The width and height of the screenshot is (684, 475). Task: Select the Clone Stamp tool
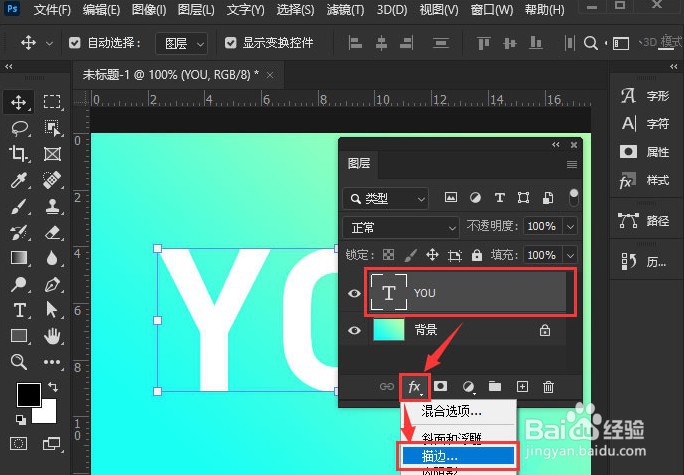tap(52, 206)
